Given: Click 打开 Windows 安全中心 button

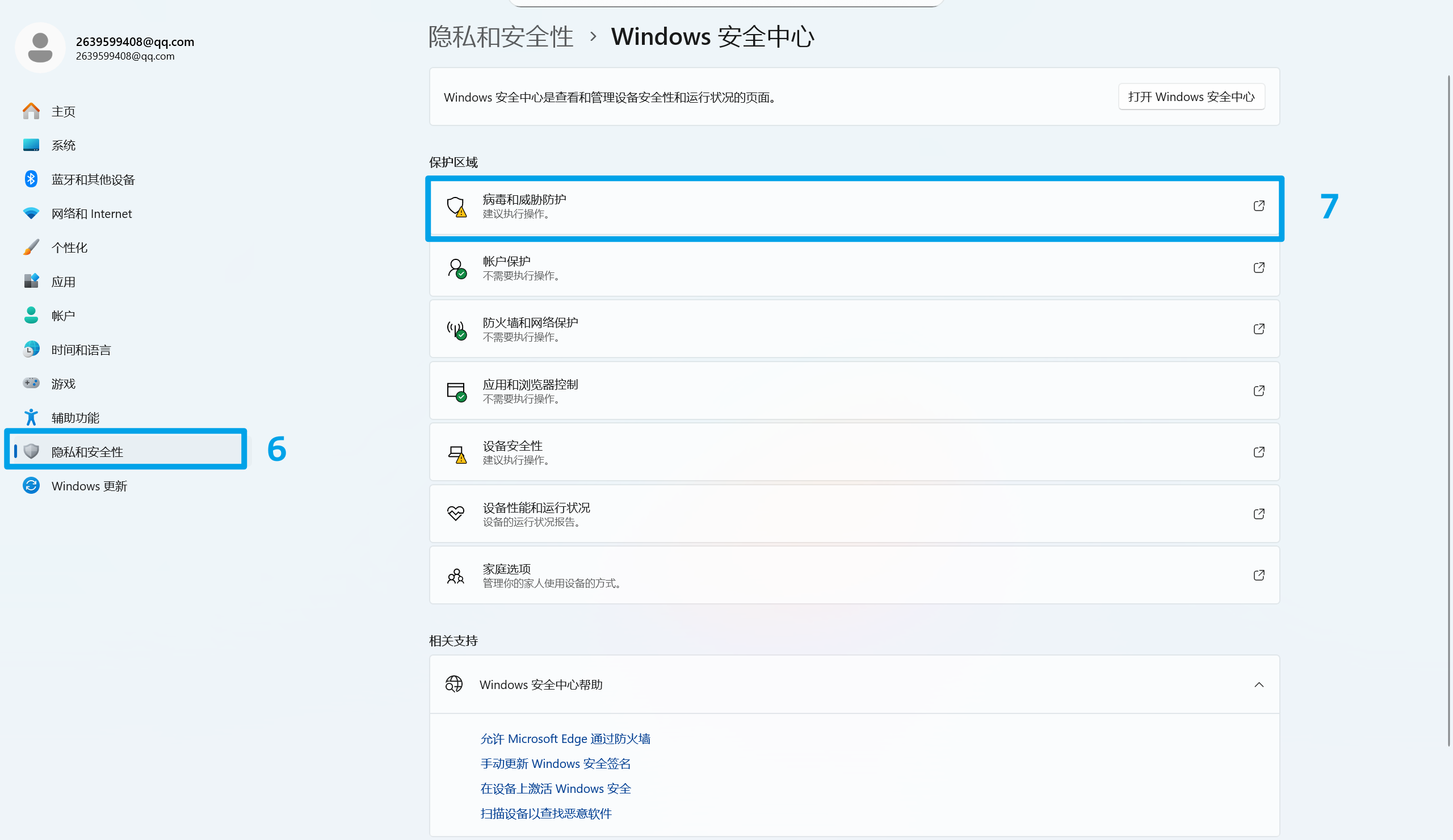Looking at the screenshot, I should click(1191, 97).
